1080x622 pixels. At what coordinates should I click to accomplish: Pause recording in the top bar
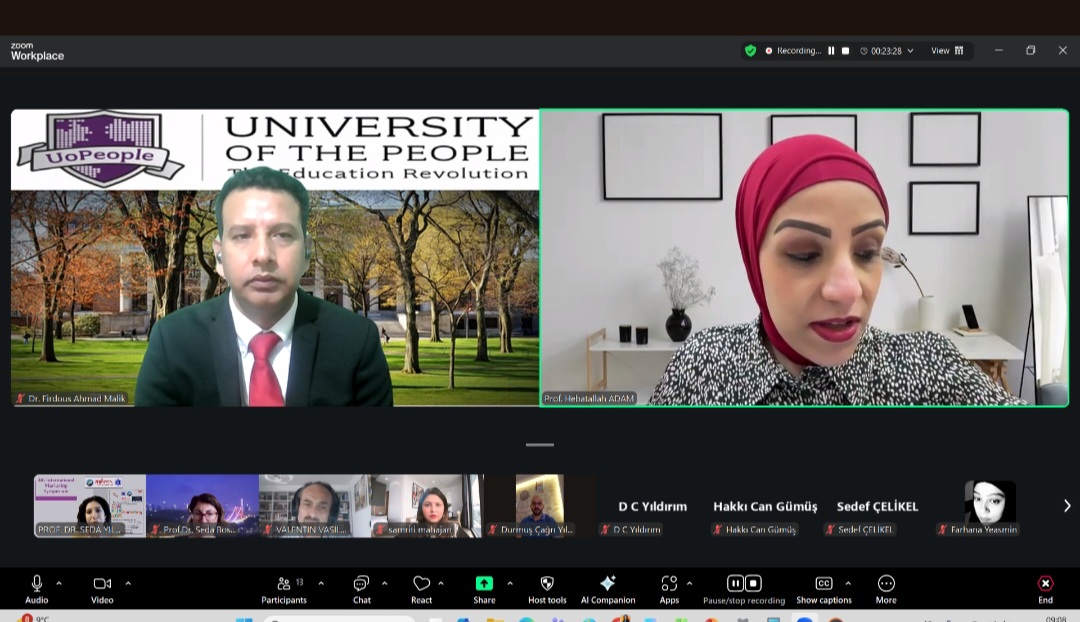(831, 51)
